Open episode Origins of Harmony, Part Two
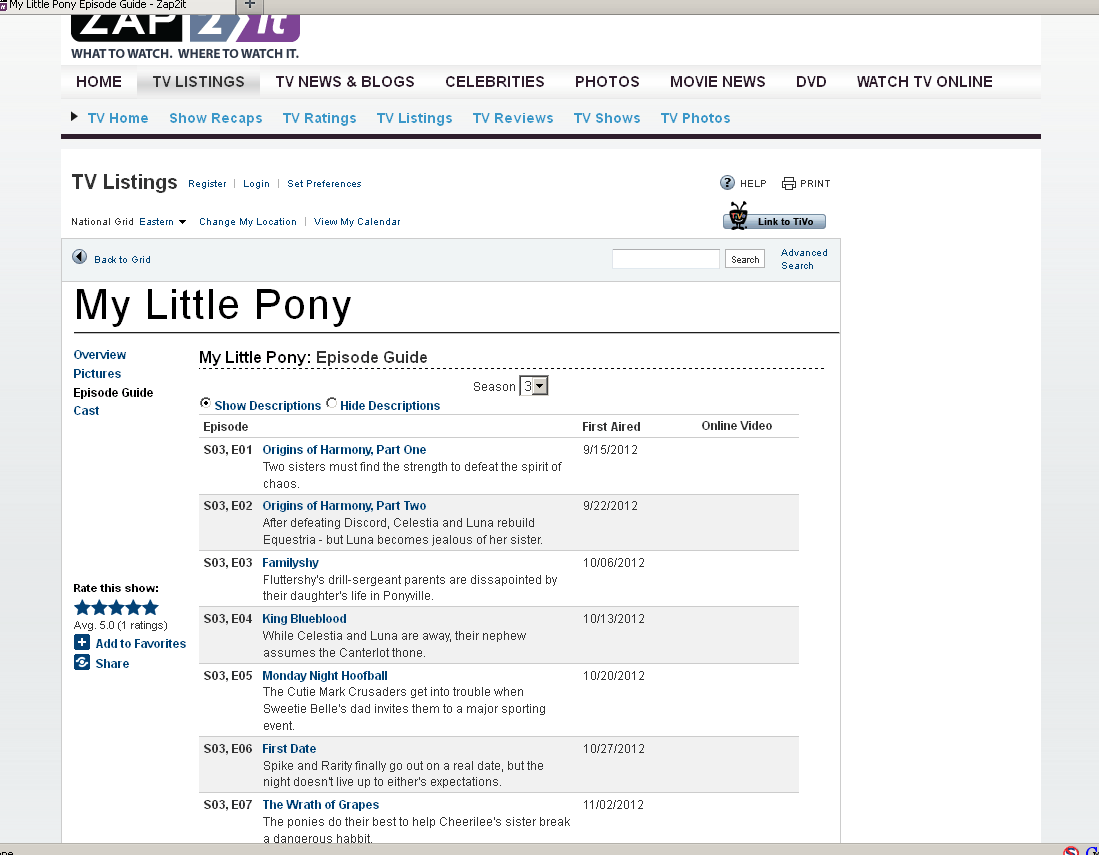1099x855 pixels. (x=344, y=506)
